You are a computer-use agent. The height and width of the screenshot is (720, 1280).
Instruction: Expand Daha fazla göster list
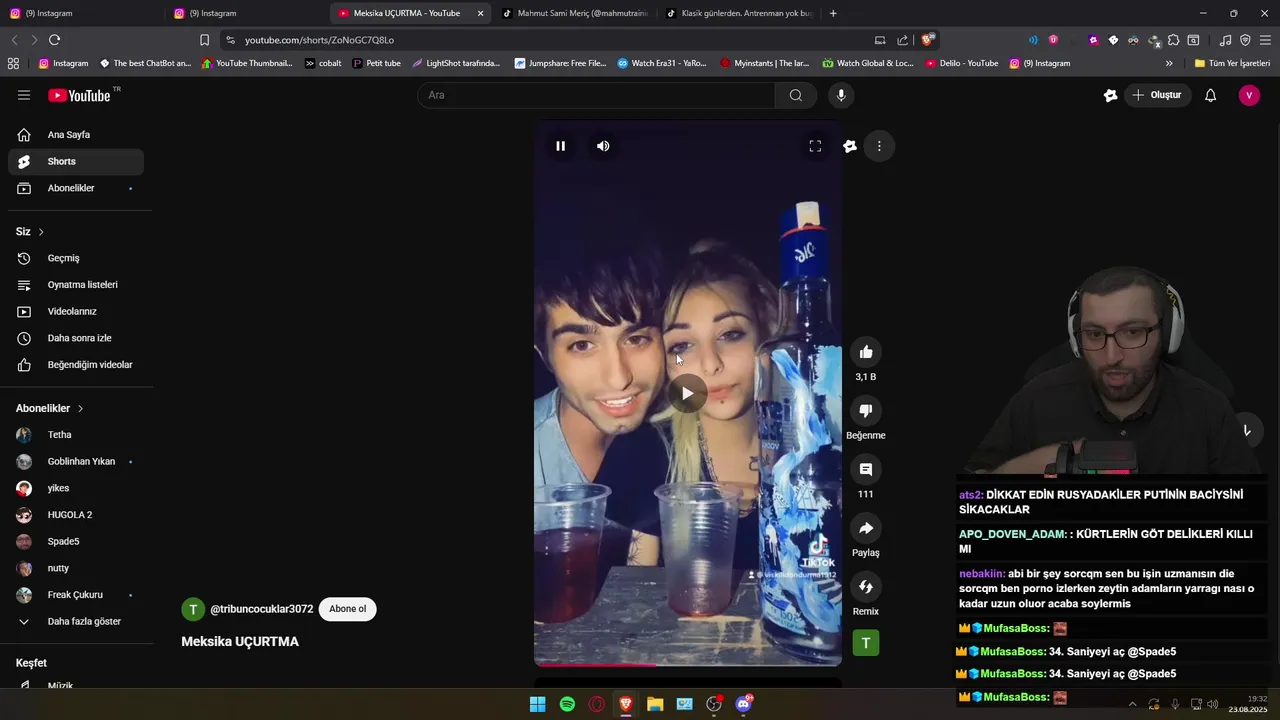click(76, 621)
